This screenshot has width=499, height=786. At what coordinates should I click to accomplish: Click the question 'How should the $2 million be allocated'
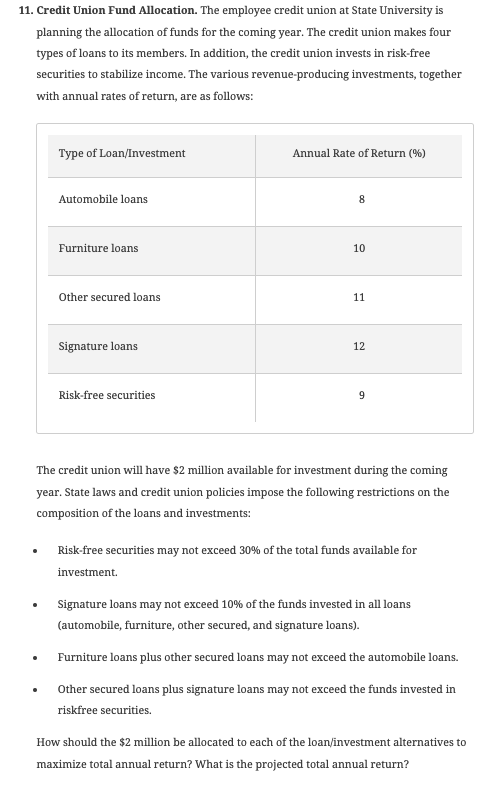pyautogui.click(x=251, y=753)
